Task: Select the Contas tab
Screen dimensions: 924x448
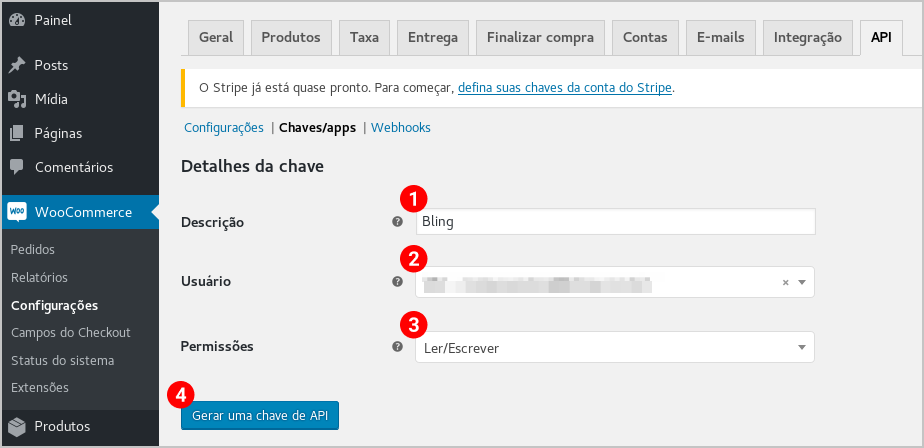Action: click(x=645, y=37)
